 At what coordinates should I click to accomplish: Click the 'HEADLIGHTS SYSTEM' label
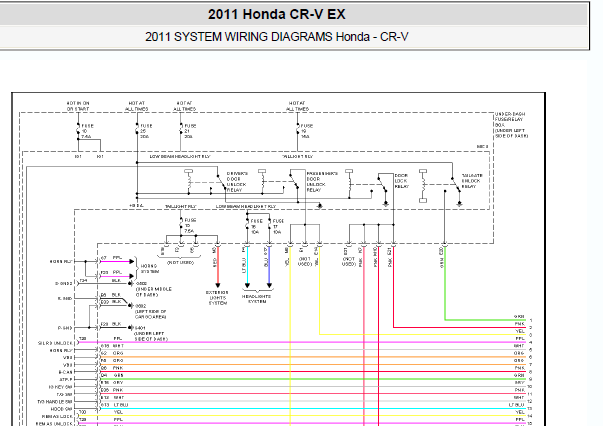point(257,299)
